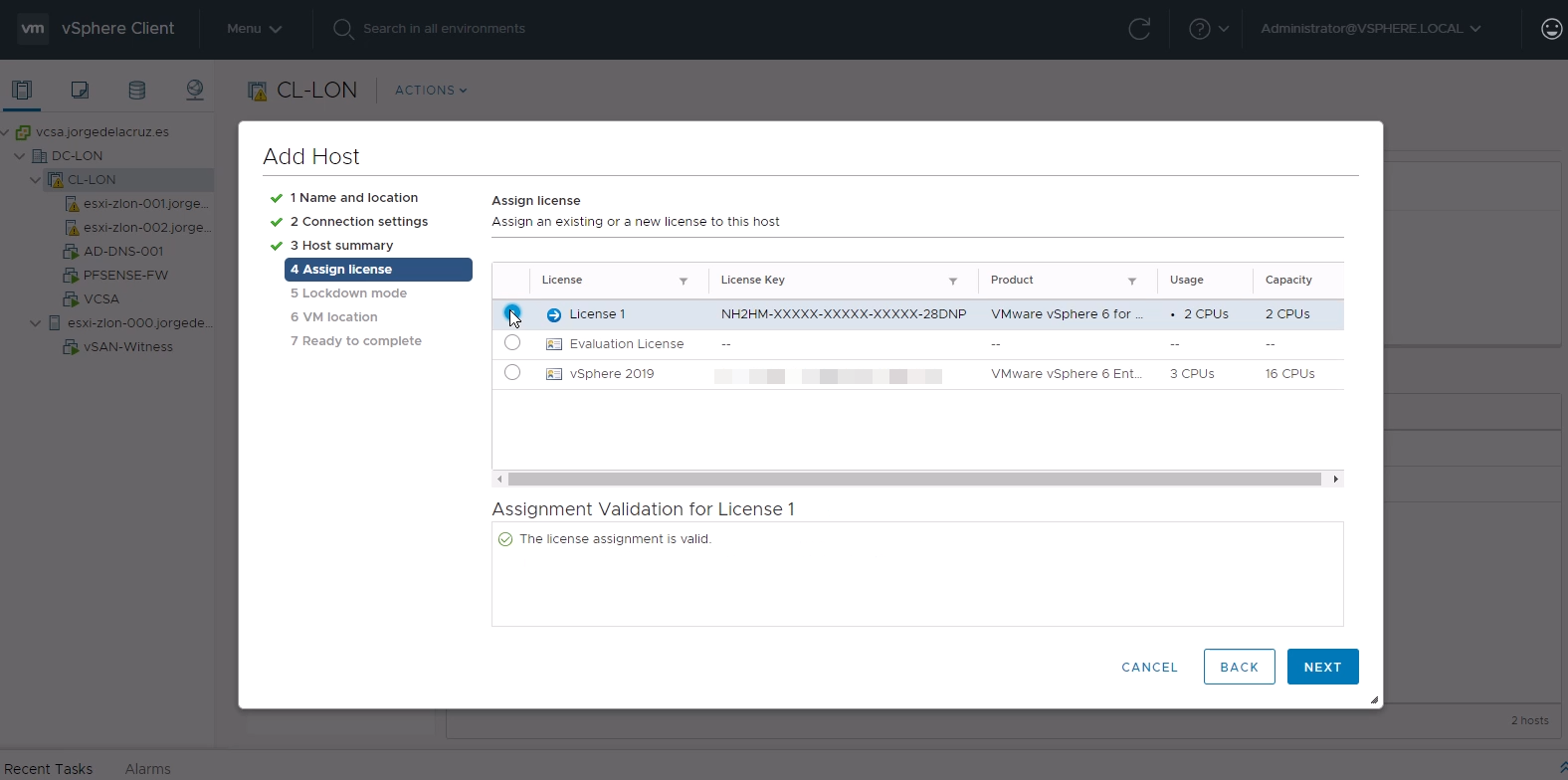Image resolution: width=1568 pixels, height=780 pixels.
Task: Click the esxi-zlon-002 host warning icon
Action: click(x=72, y=228)
